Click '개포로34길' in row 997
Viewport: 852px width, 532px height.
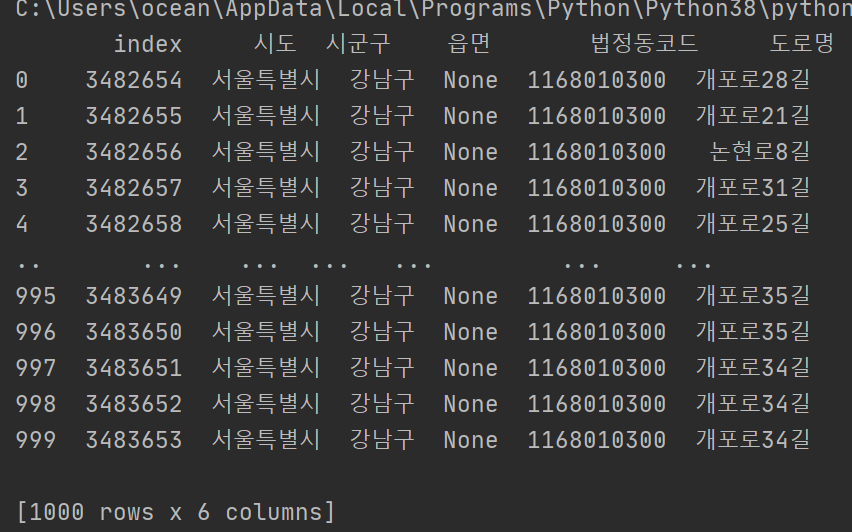[753, 368]
